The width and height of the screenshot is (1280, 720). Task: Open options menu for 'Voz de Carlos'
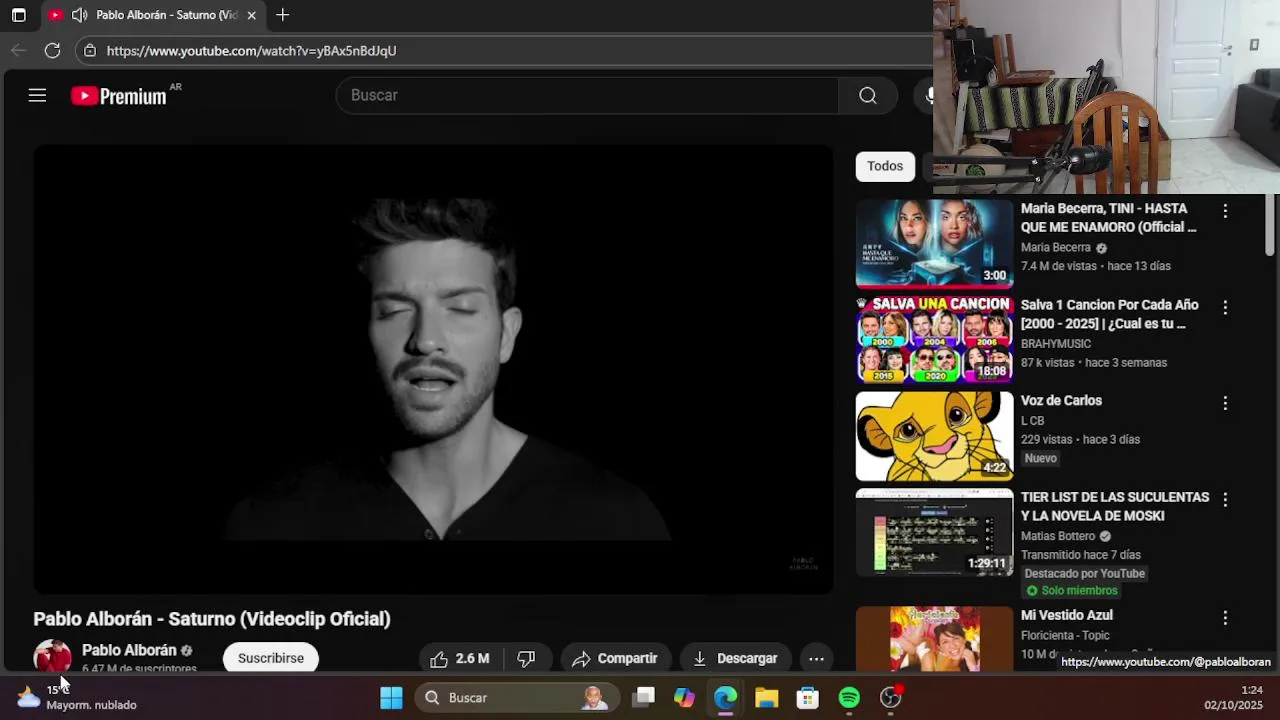1225,403
